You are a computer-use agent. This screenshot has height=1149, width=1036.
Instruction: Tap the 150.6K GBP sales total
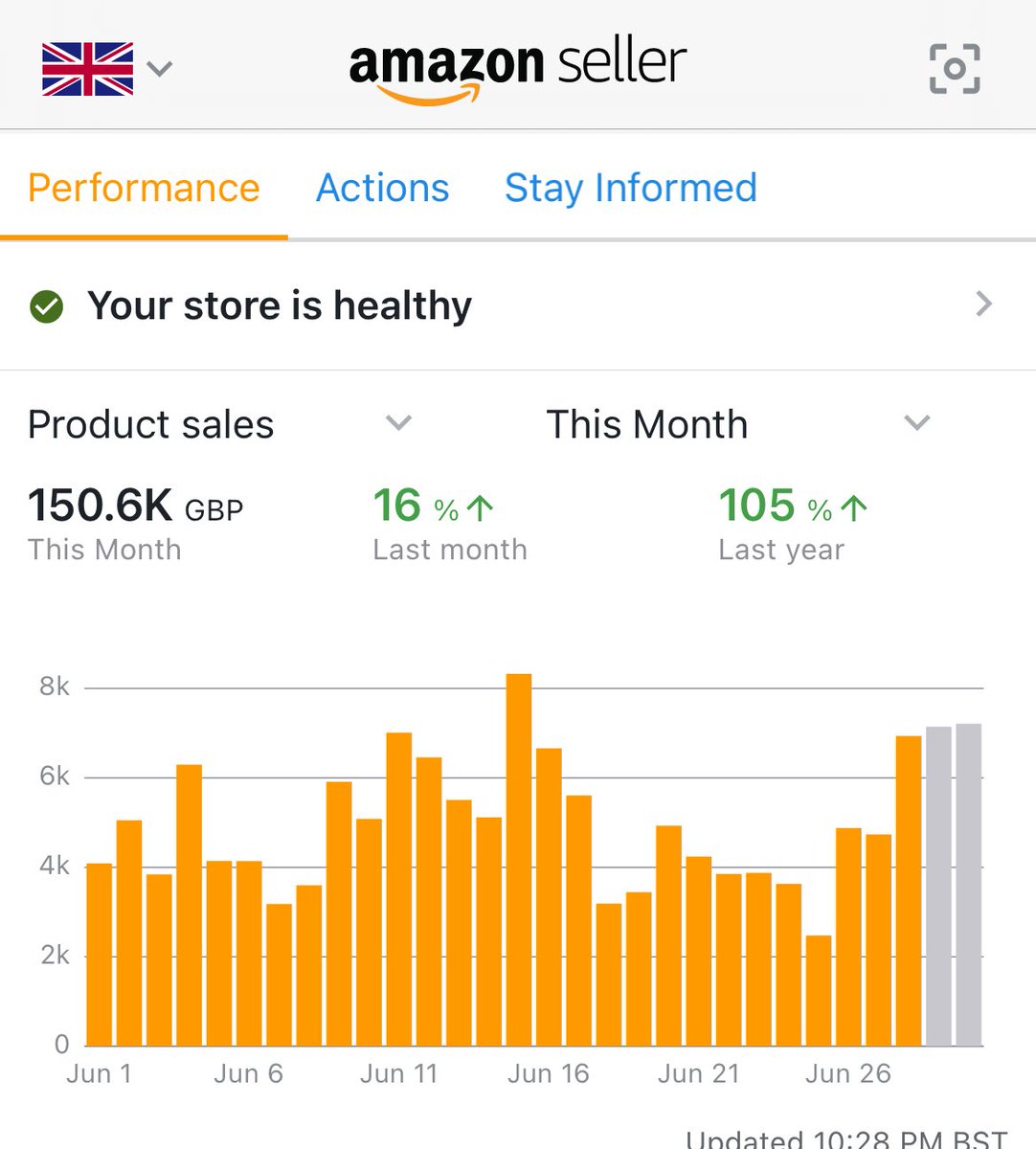pos(135,506)
